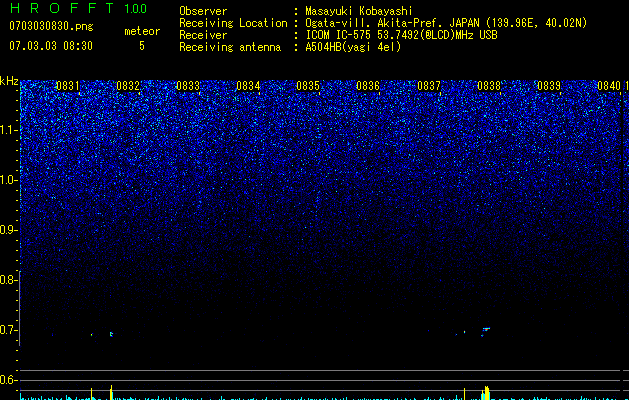The image size is (629, 400).
Task: Click the 0840 time marker
Action: point(609,86)
